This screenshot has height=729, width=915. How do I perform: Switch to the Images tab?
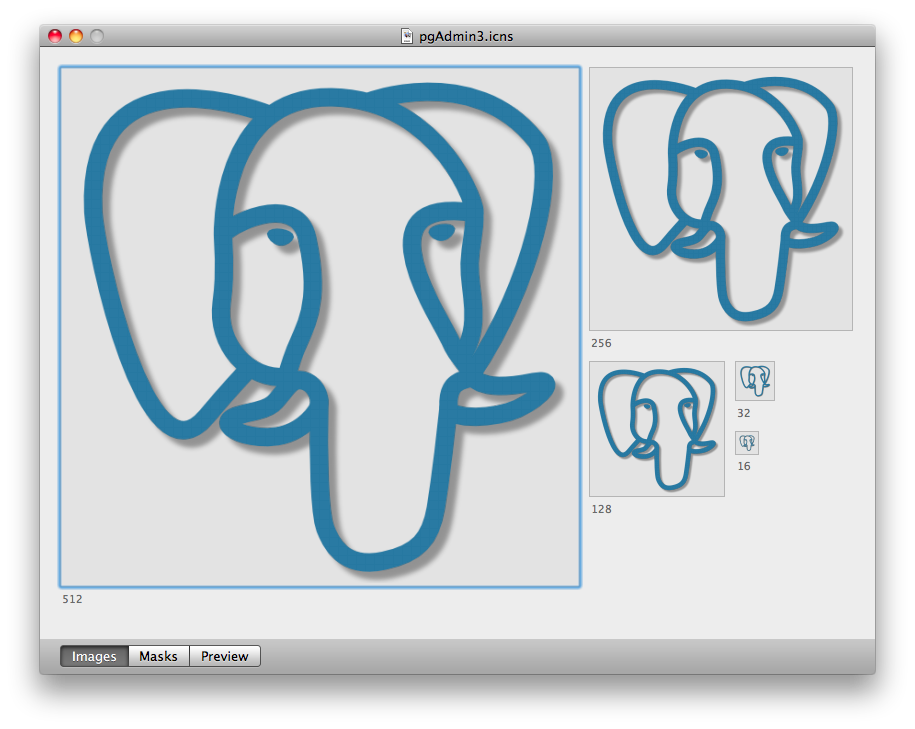[x=94, y=656]
